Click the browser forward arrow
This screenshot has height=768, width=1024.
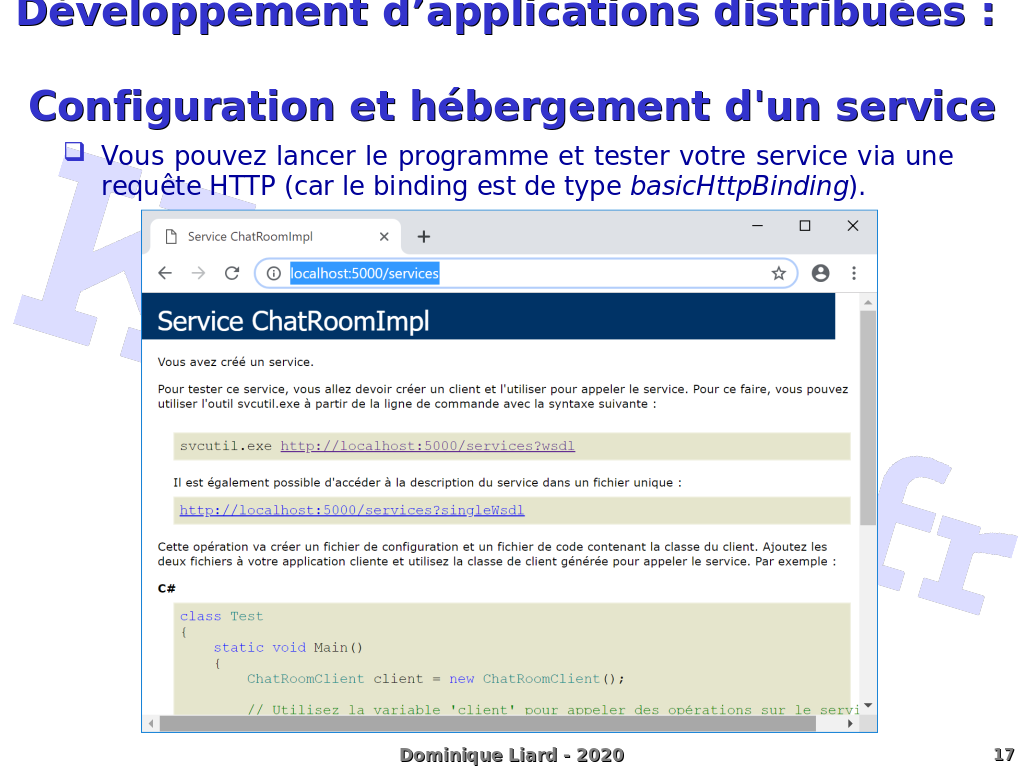[198, 273]
